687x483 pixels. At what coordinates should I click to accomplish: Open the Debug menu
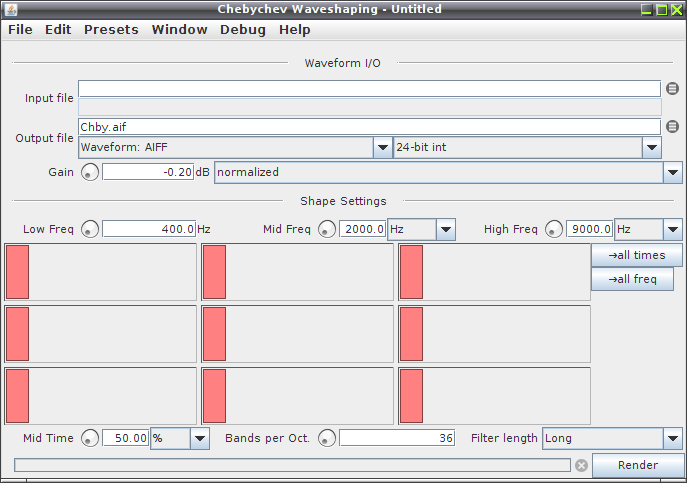[243, 30]
